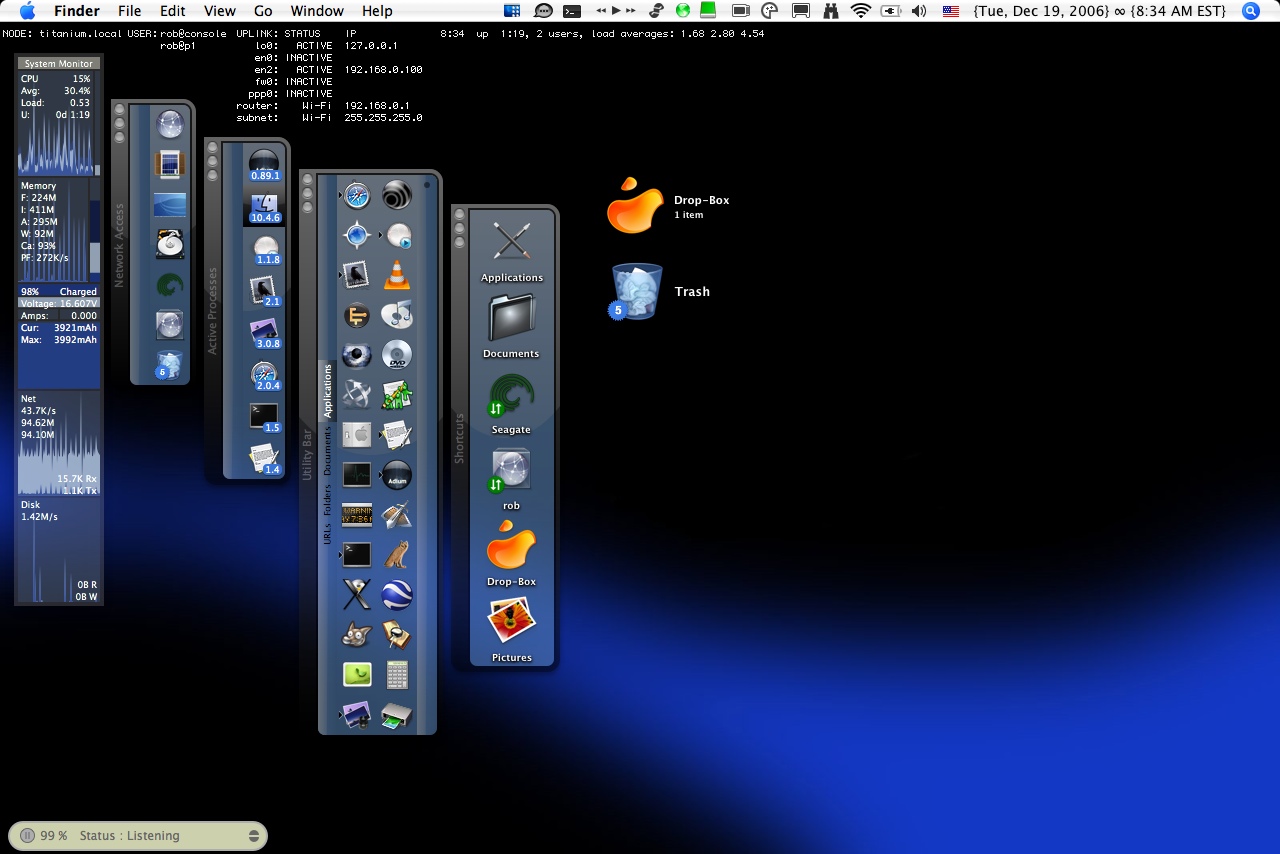1280x854 pixels.
Task: Open Spotlight search in the menu bar
Action: tap(1251, 11)
